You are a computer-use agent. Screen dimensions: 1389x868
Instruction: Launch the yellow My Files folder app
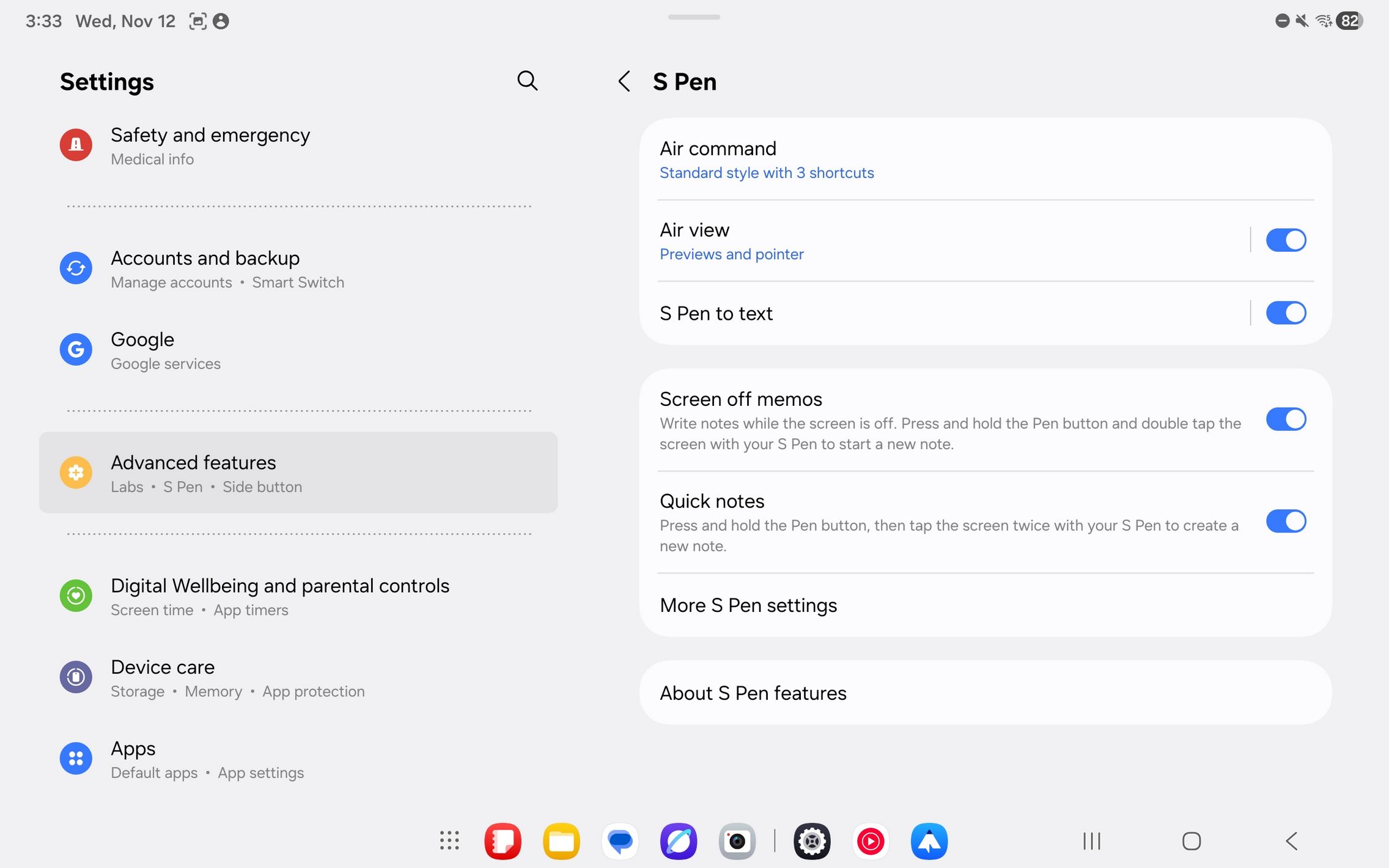pyautogui.click(x=561, y=841)
